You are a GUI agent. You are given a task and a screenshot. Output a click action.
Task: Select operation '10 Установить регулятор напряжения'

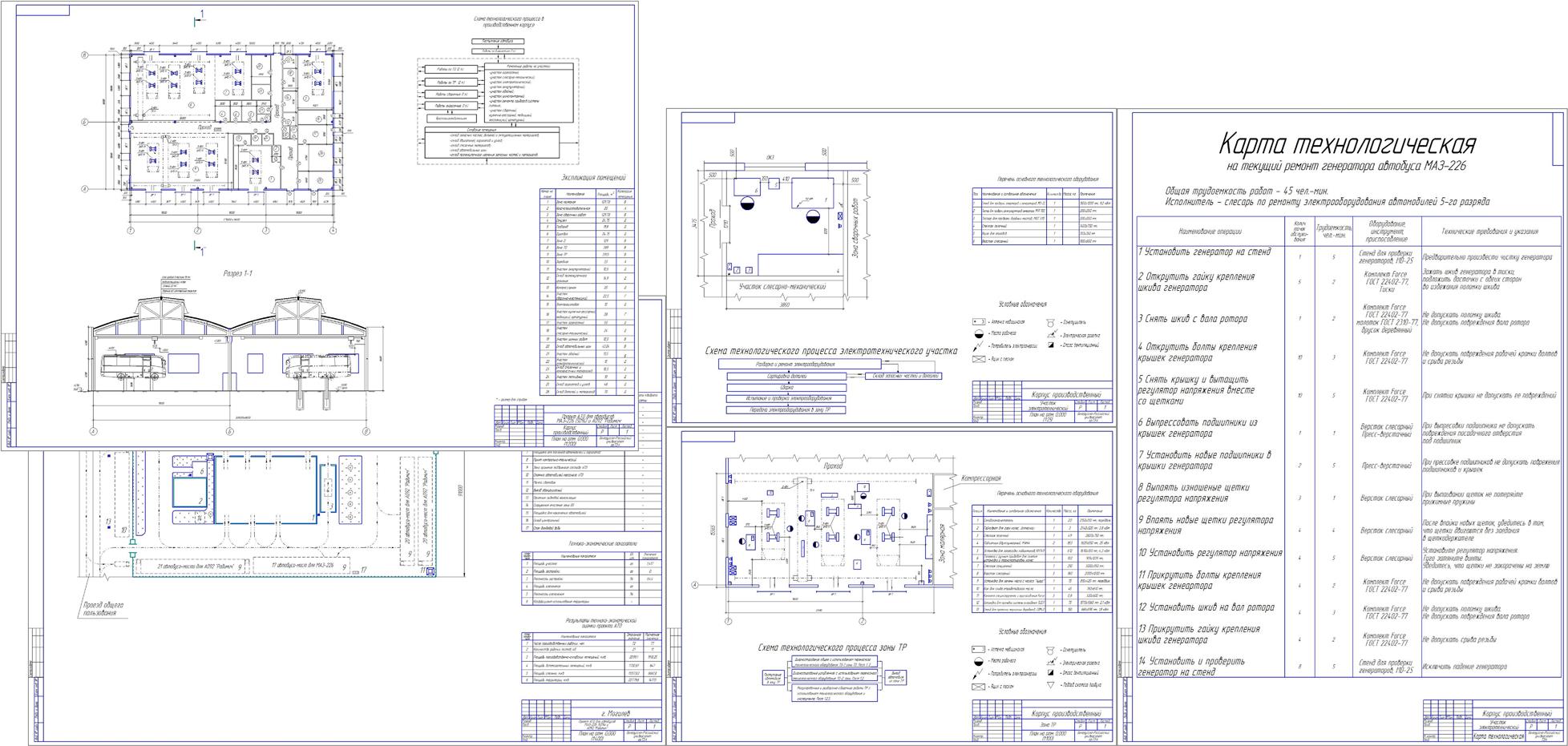1210,553
